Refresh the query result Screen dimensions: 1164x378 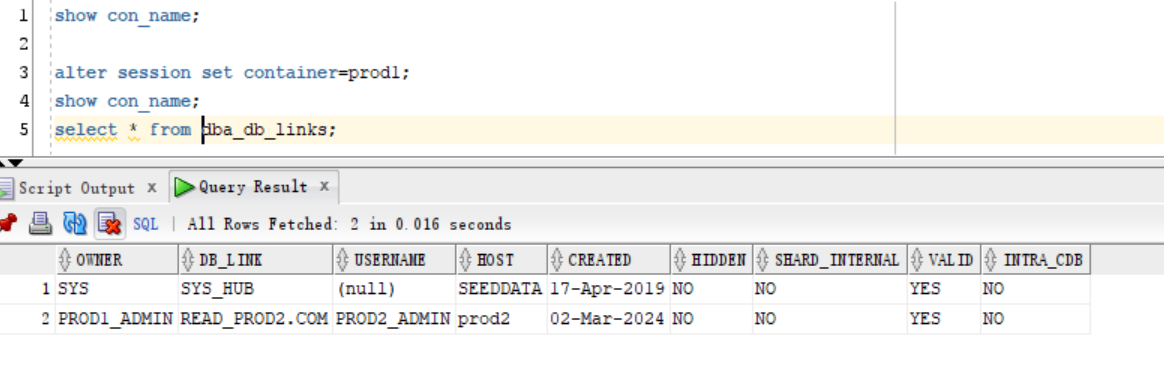click(74, 223)
